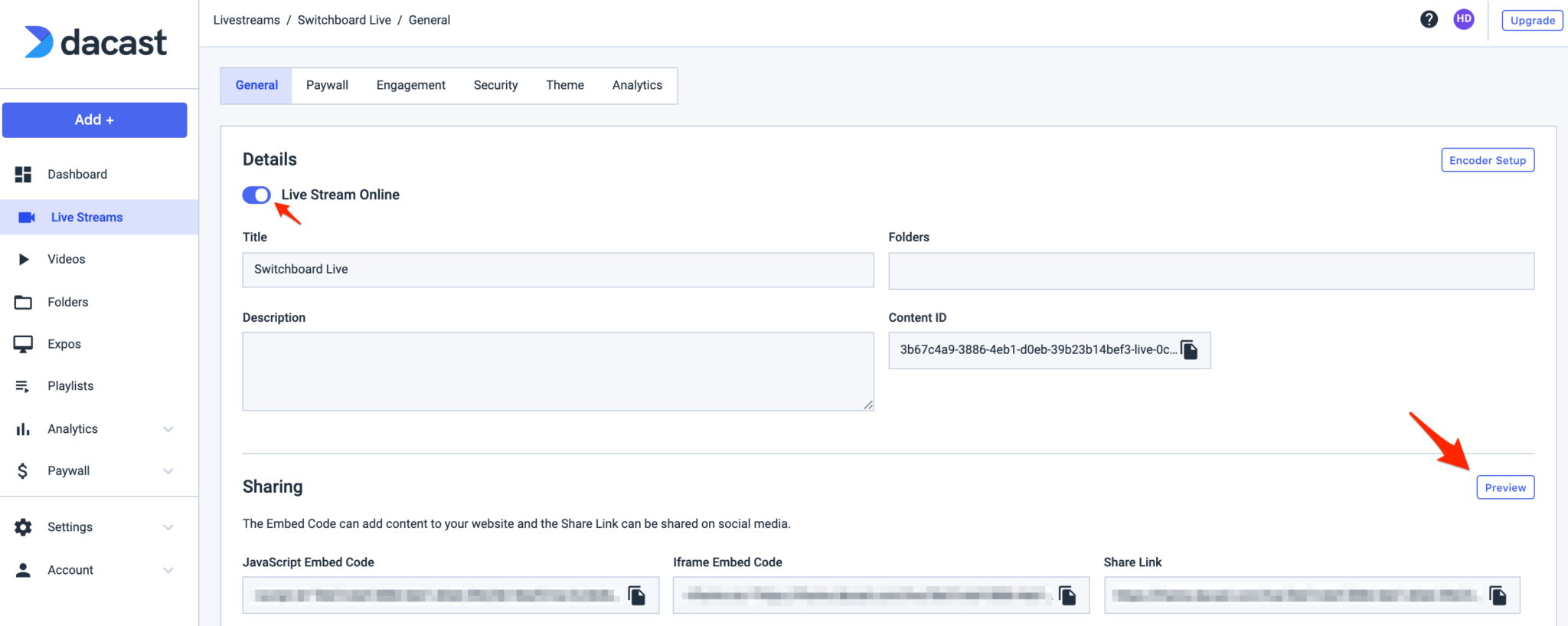Click into the Description text area

coord(557,371)
